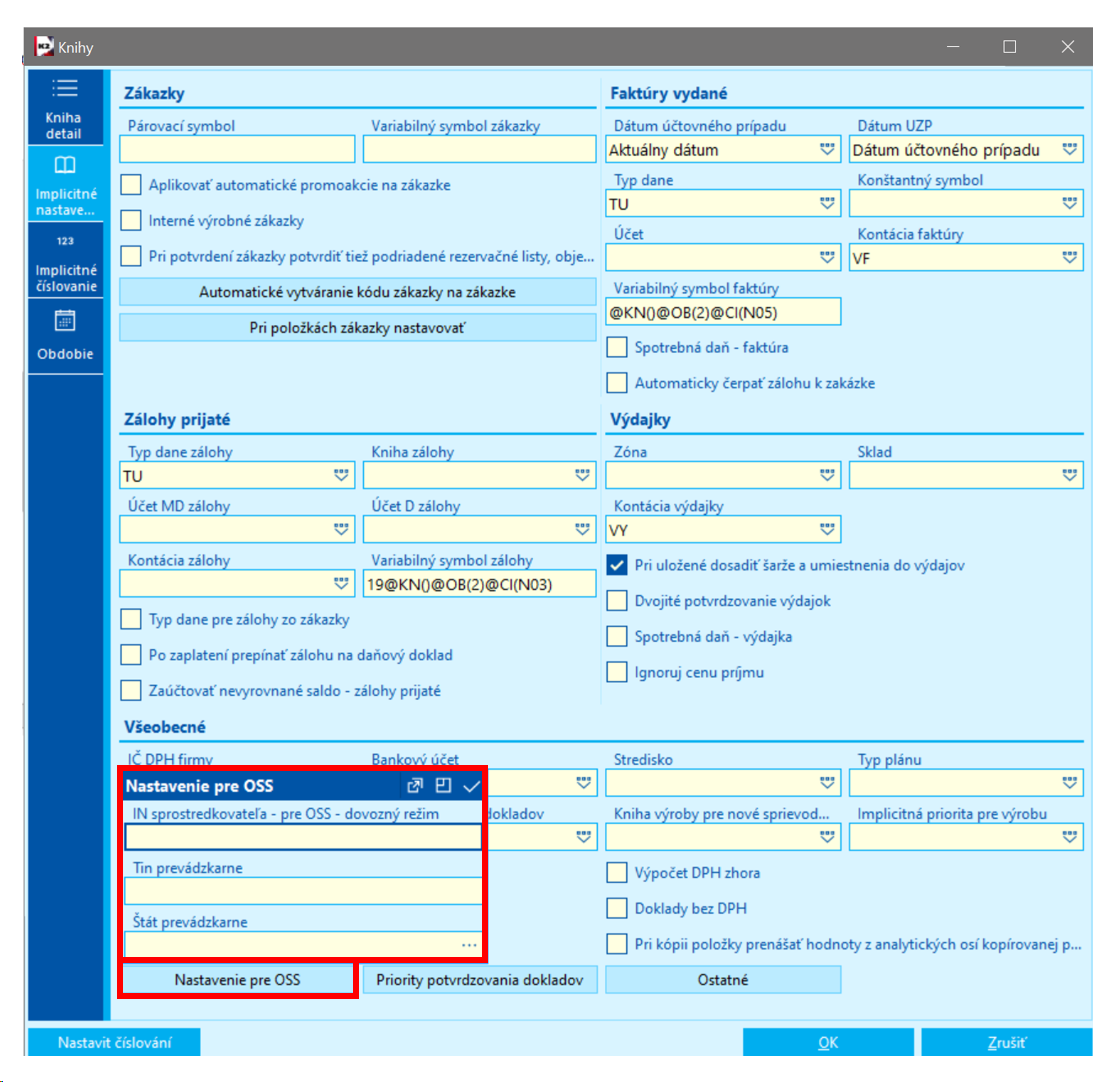Open Kontácia zálohy dropdown
The width and height of the screenshot is (1107, 1082).
(341, 584)
